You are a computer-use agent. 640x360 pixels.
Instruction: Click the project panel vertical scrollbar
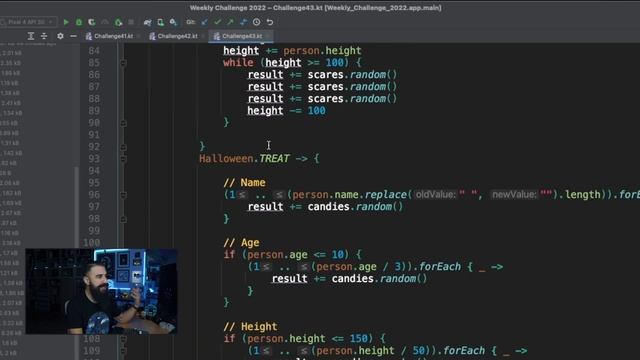(x=77, y=207)
